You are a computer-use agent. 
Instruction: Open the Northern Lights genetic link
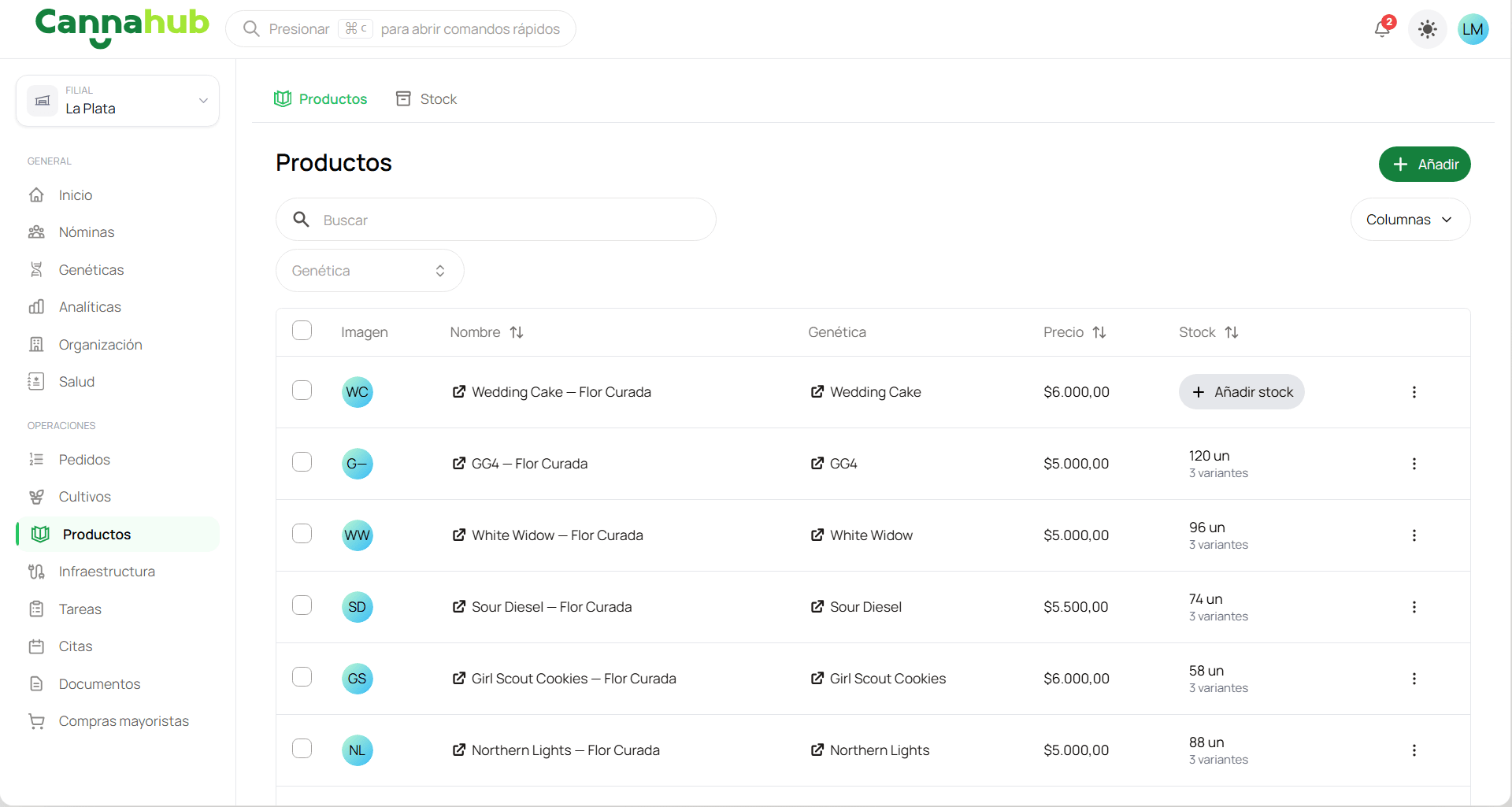point(870,750)
